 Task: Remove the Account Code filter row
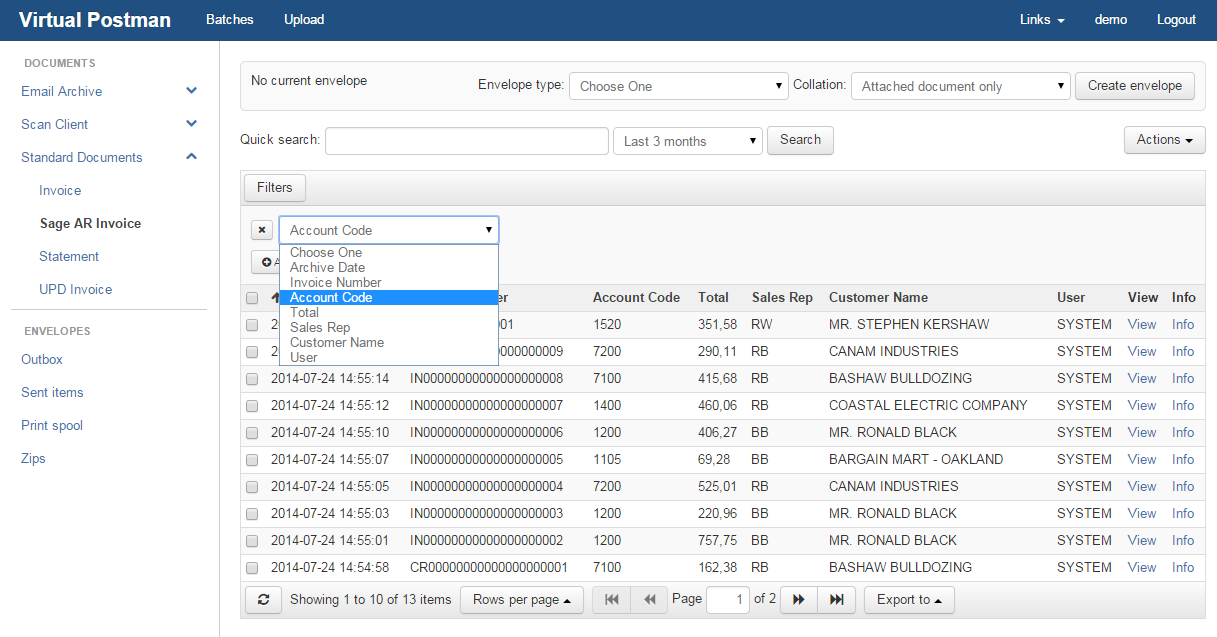coord(261,230)
